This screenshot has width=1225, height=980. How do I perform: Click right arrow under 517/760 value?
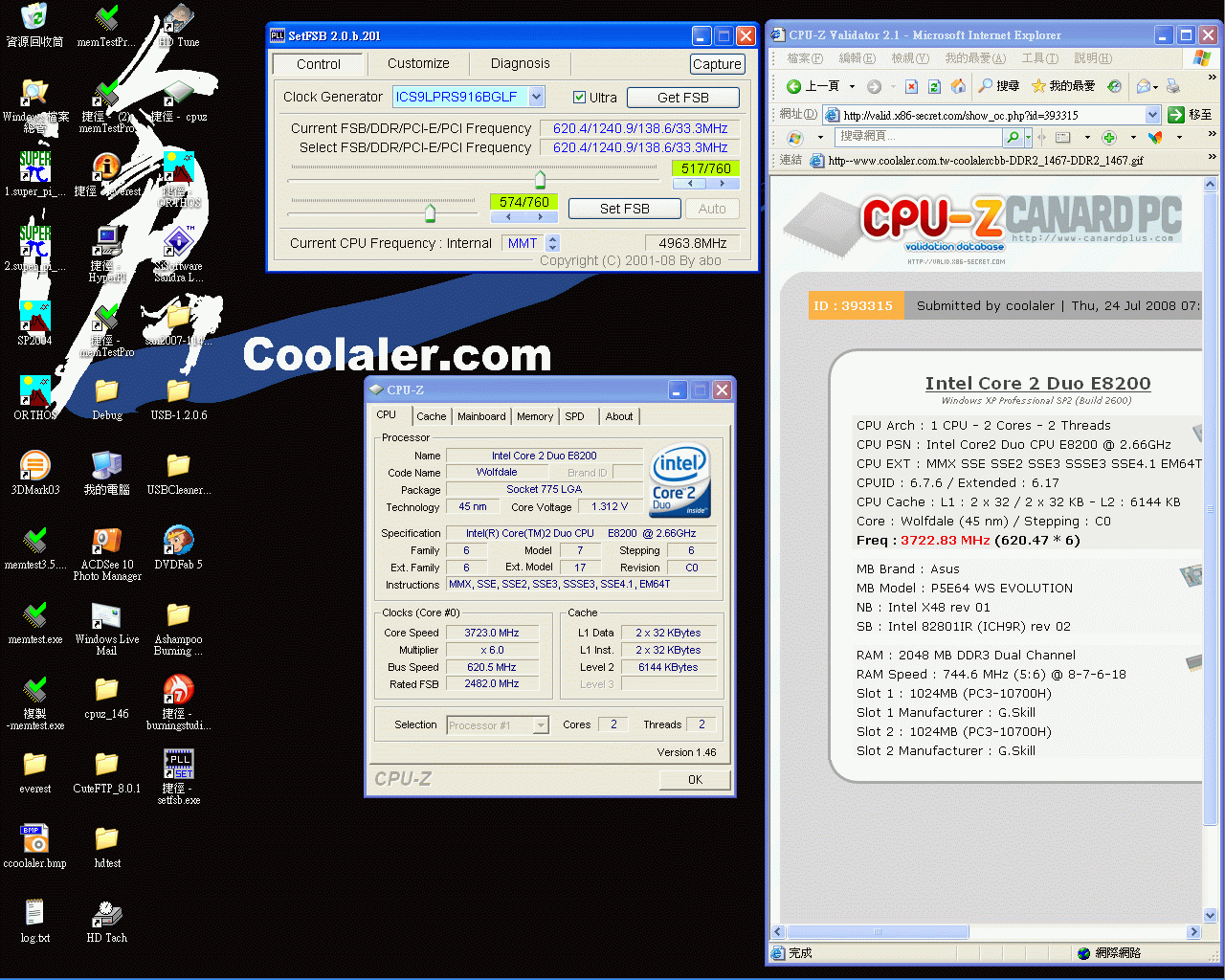tap(722, 183)
